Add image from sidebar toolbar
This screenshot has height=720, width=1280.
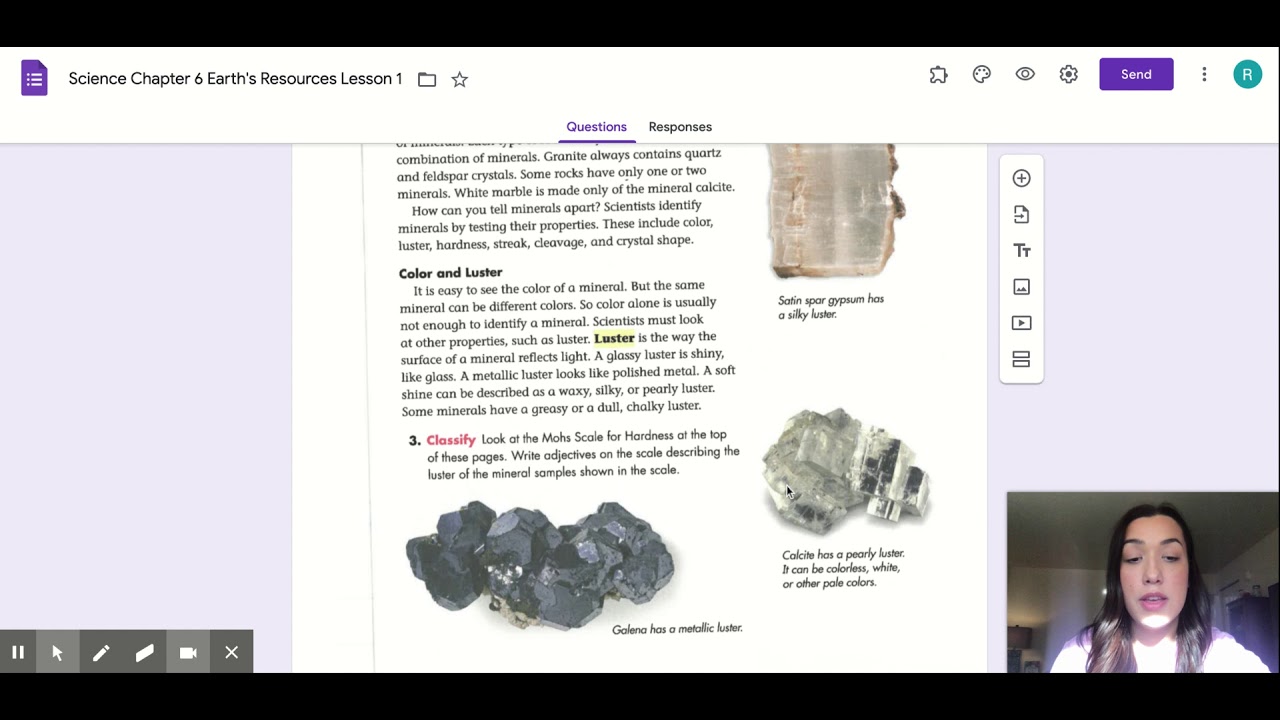(1021, 287)
